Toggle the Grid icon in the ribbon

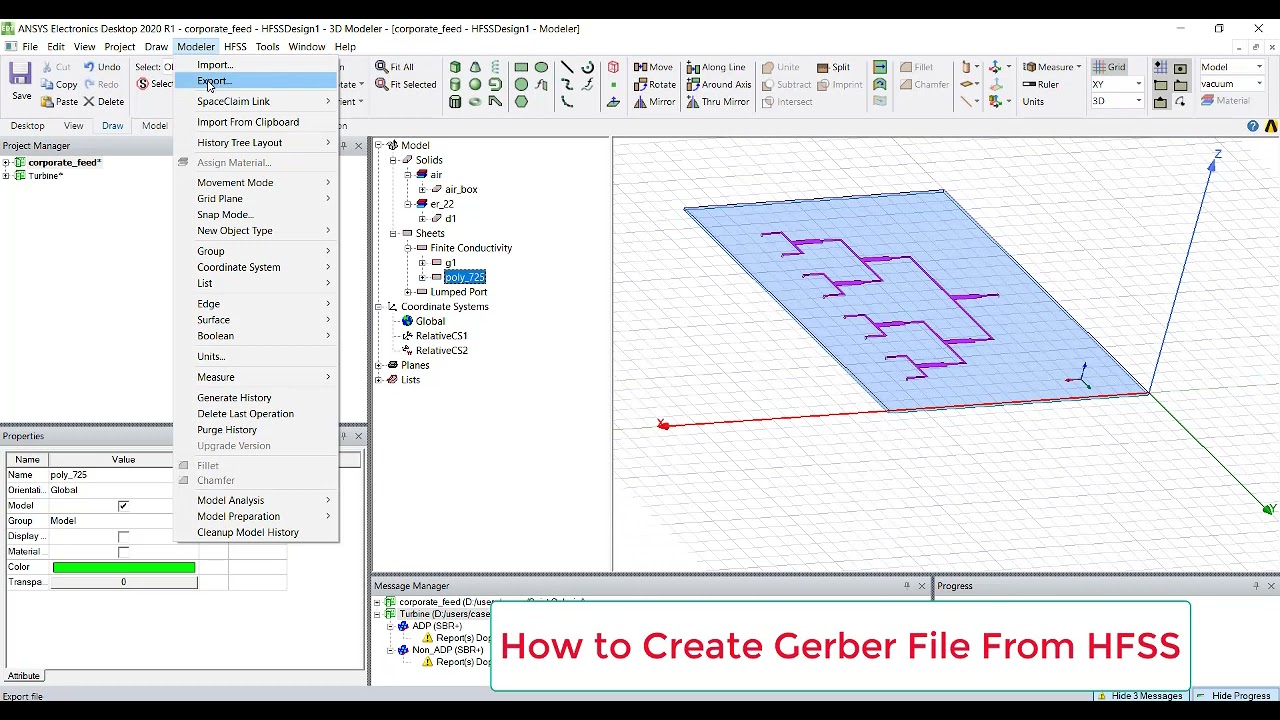point(1098,67)
